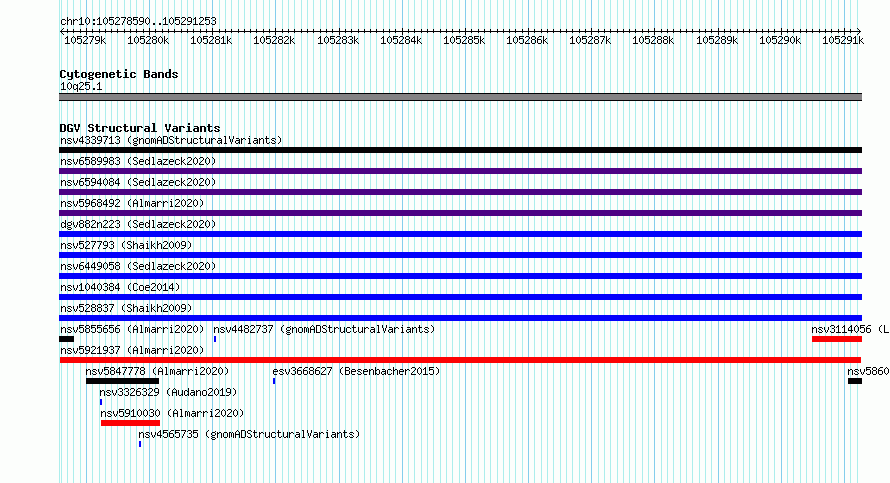Click the purple nsv6594084 variant bar

point(460,192)
